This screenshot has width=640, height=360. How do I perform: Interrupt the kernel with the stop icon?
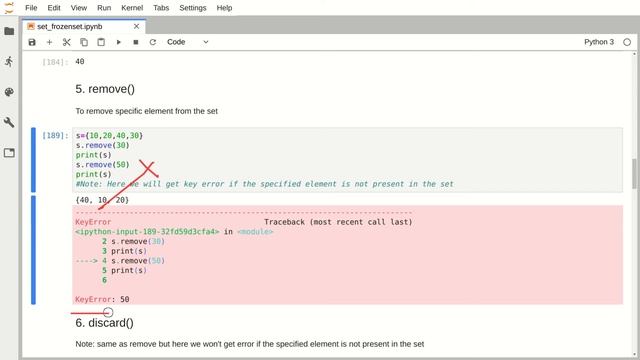(136, 42)
